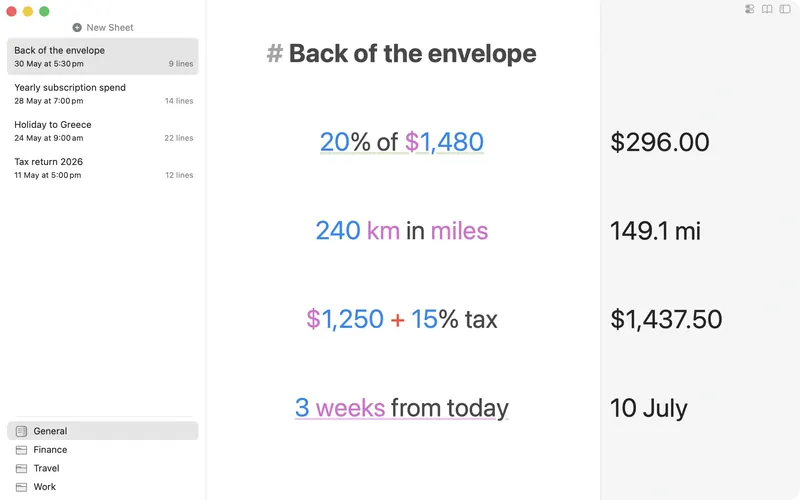Open the Yearly subscription spend sheet
The width and height of the screenshot is (800, 500).
coord(103,93)
